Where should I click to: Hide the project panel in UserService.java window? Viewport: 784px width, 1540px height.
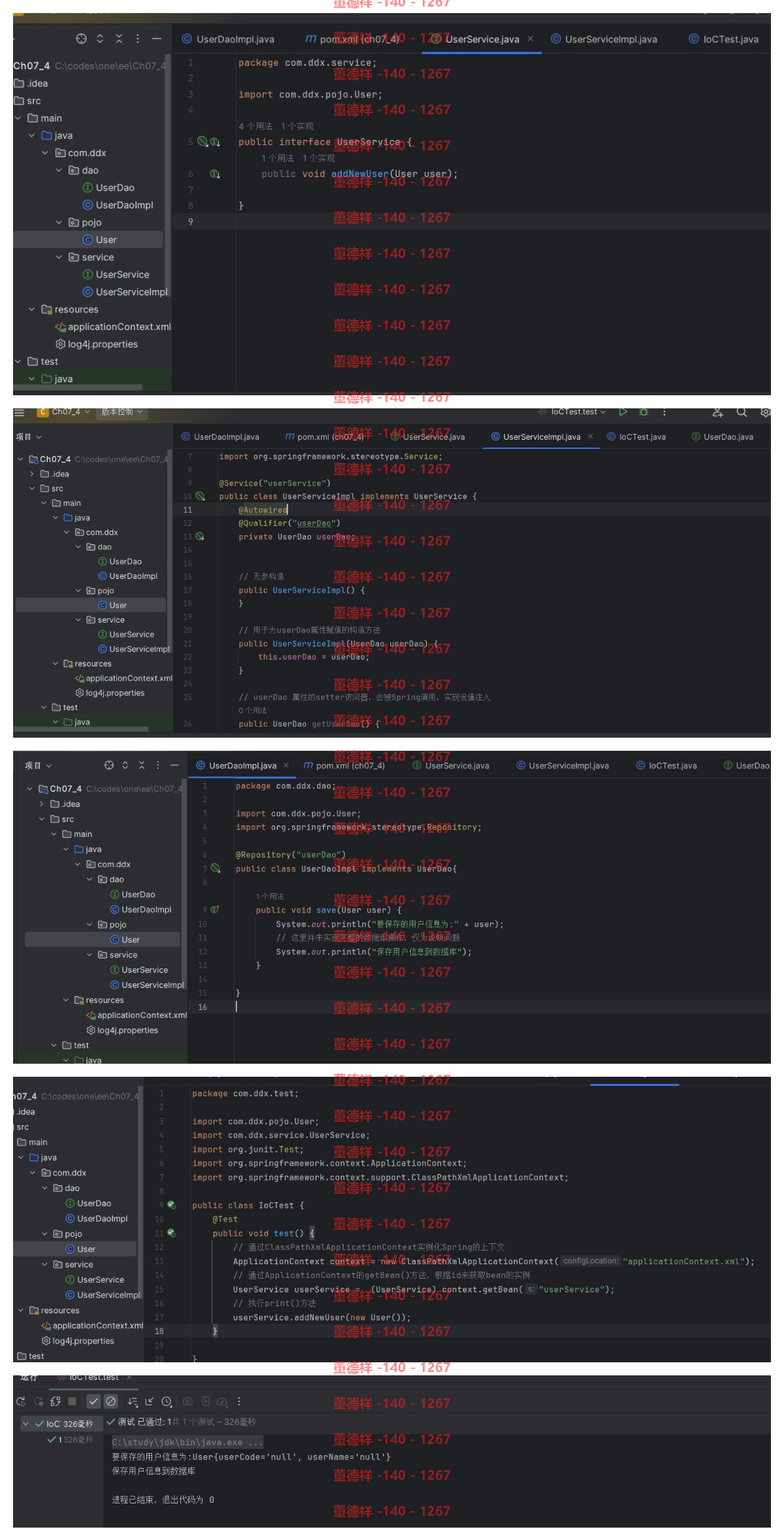[x=157, y=39]
